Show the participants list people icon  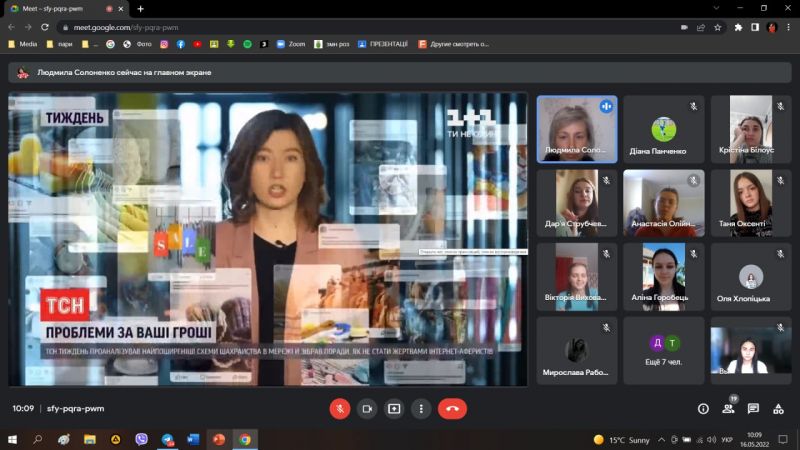pyautogui.click(x=728, y=409)
